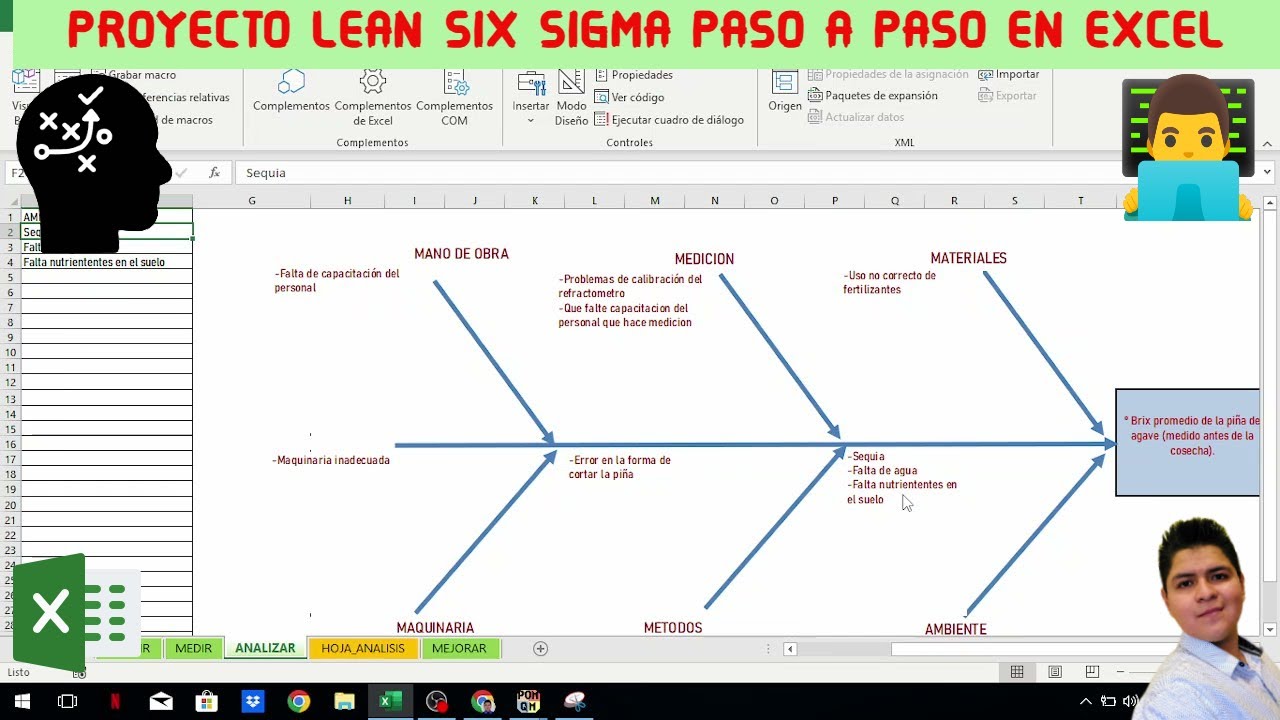Screen dimensions: 1280x720
Task: Click vertical scrollbar up arrow
Action: pos(1270,203)
